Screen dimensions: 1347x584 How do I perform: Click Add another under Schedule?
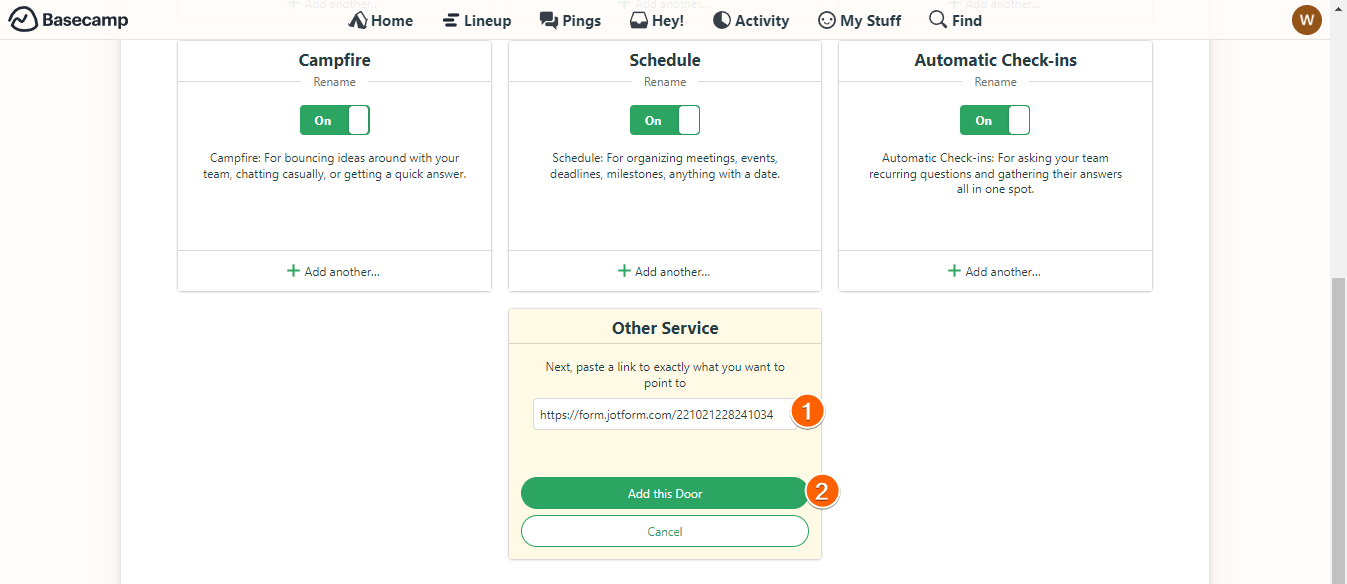(664, 271)
